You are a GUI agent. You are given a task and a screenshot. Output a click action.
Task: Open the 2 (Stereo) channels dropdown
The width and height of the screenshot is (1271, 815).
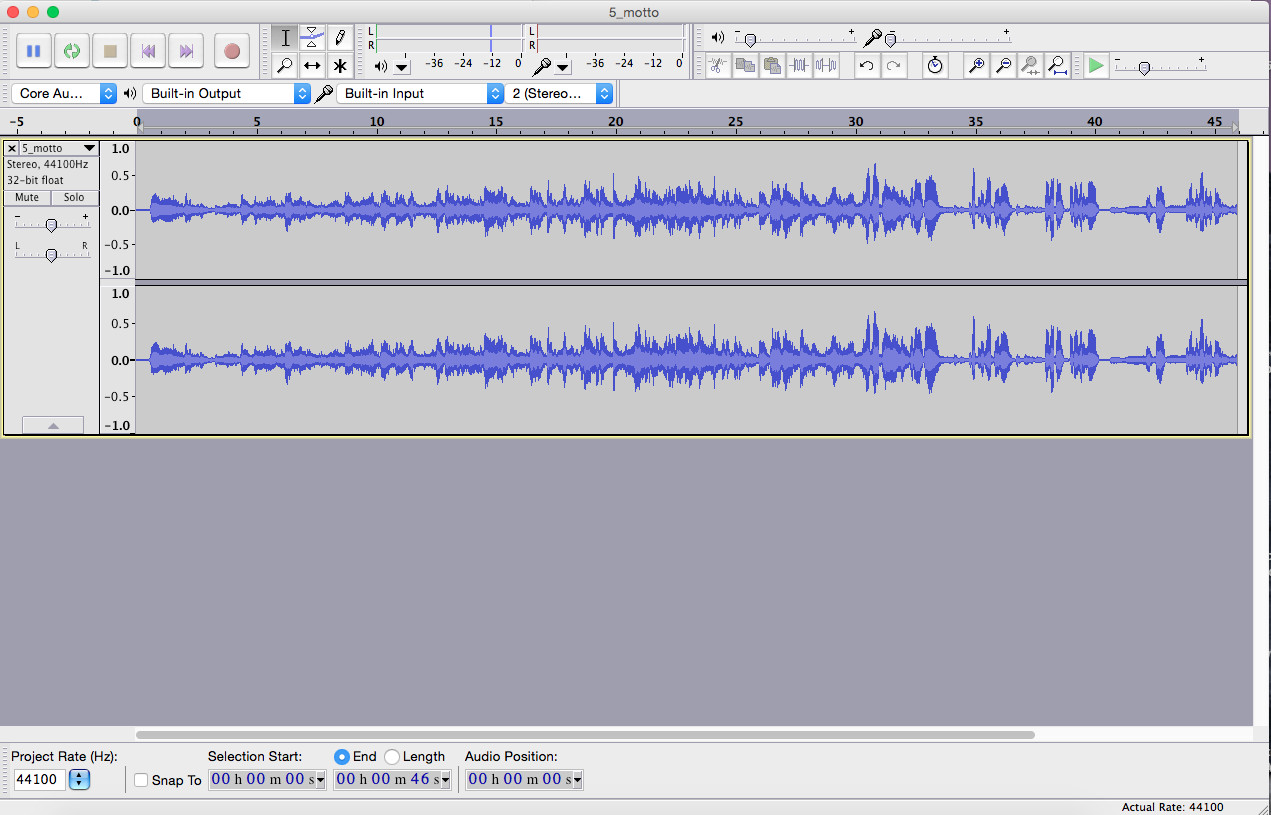[559, 93]
